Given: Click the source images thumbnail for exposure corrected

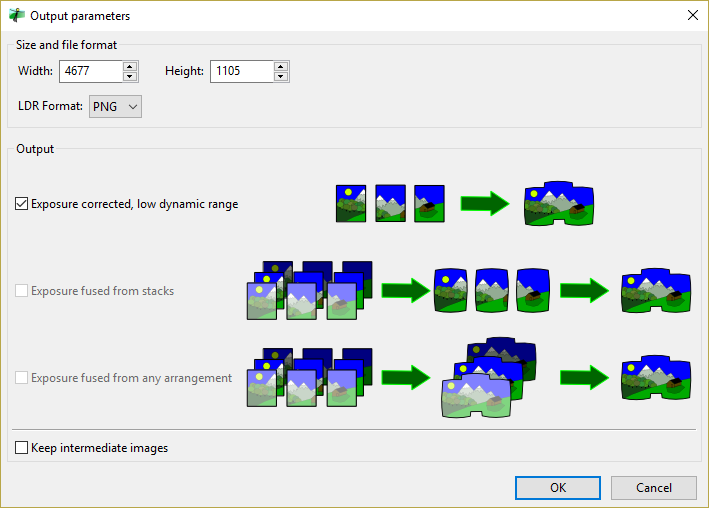Looking at the screenshot, I should click(x=389, y=204).
